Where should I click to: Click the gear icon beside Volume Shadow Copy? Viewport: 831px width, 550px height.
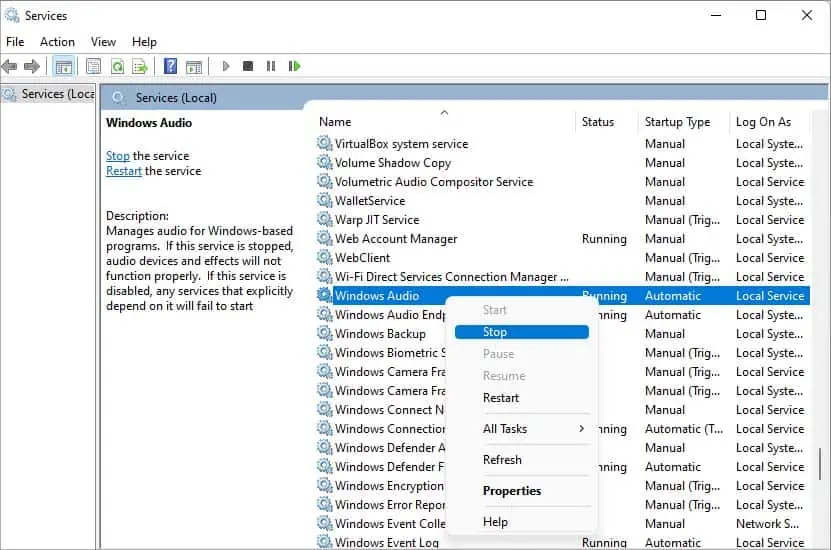pos(324,162)
